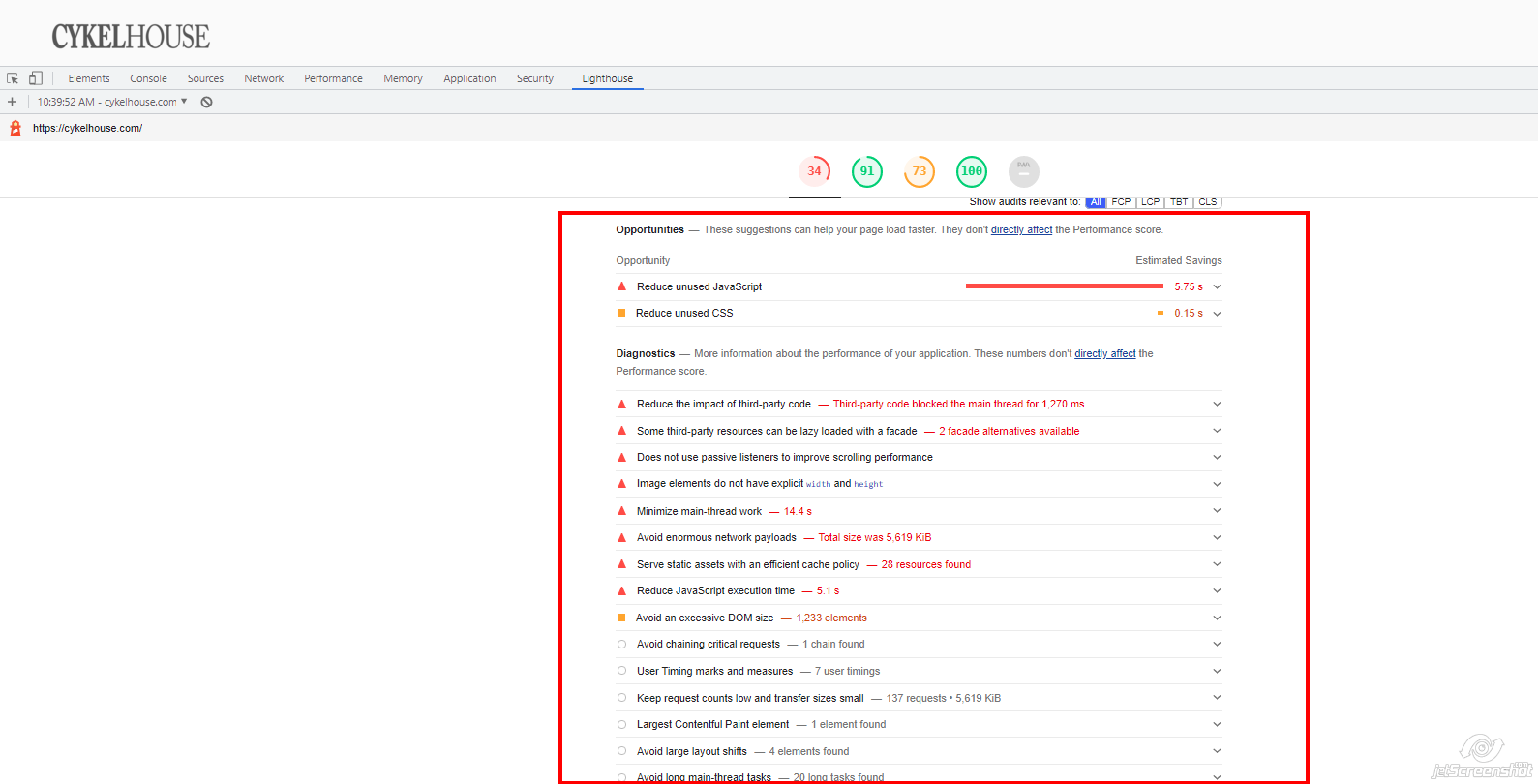
Task: Toggle the device toolbar icon
Action: [36, 78]
